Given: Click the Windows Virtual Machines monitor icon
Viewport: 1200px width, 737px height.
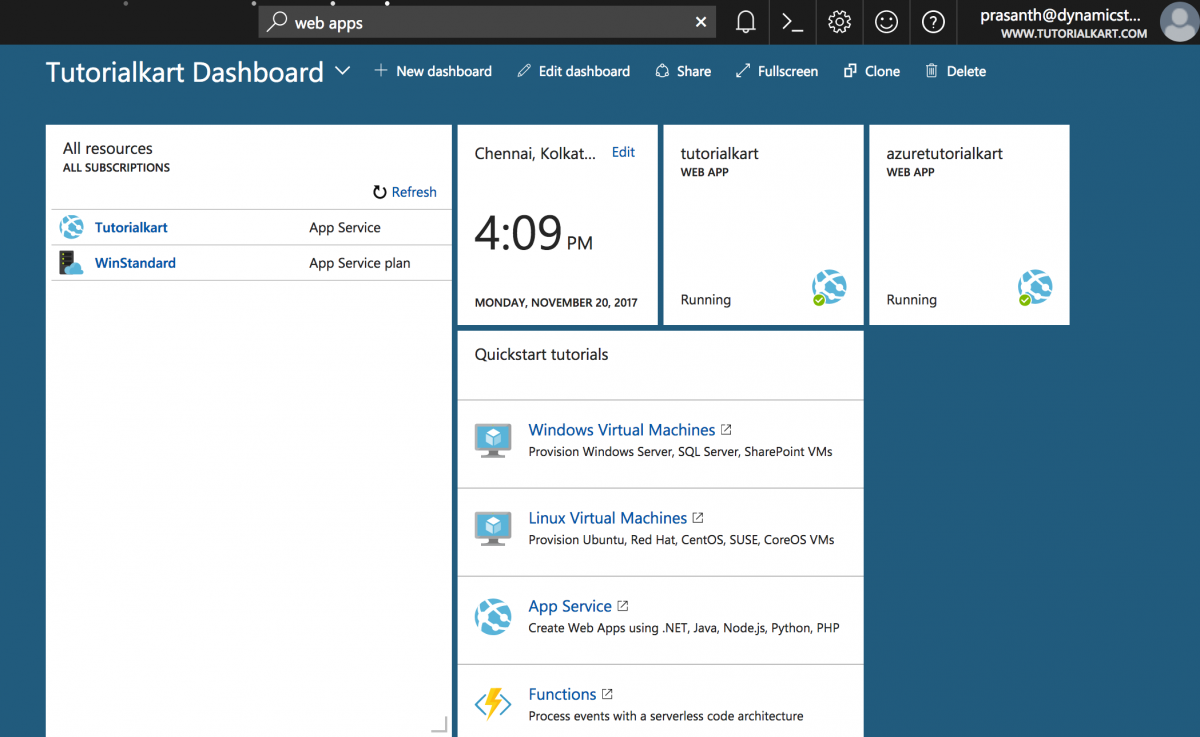Looking at the screenshot, I should (x=493, y=441).
